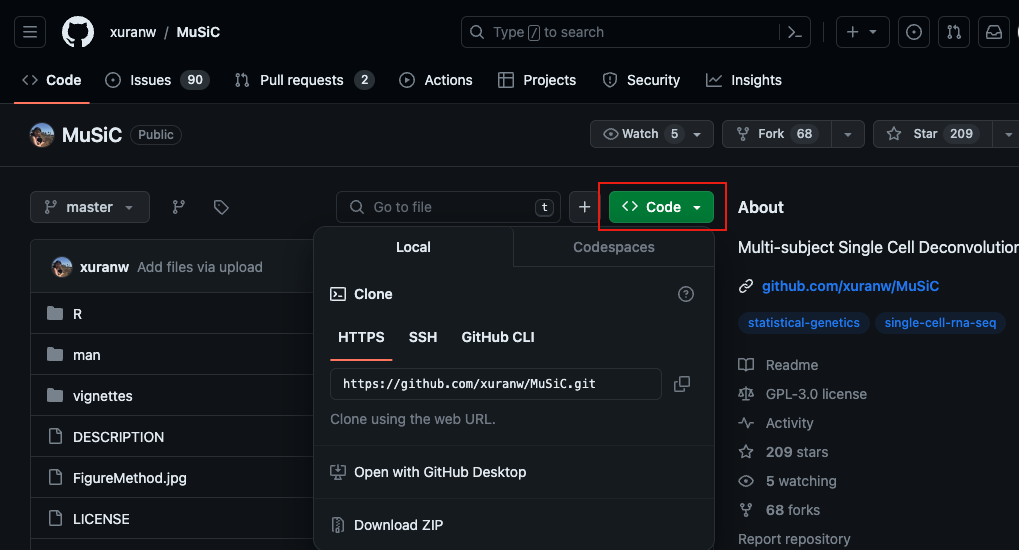Open the issues icon in top header
This screenshot has width=1019, height=550.
coord(914,32)
